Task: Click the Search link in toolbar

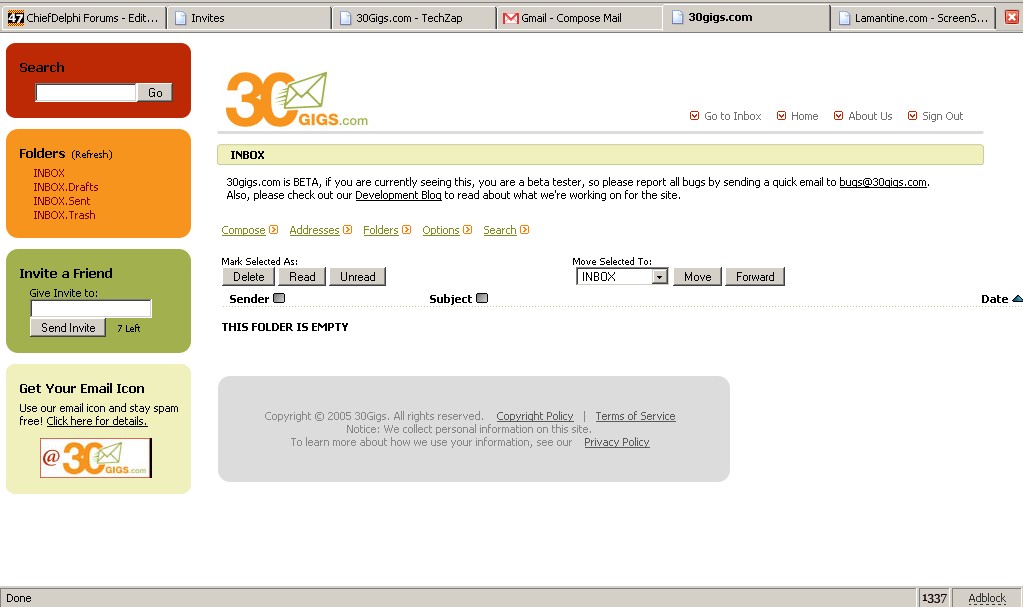Action: click(500, 230)
